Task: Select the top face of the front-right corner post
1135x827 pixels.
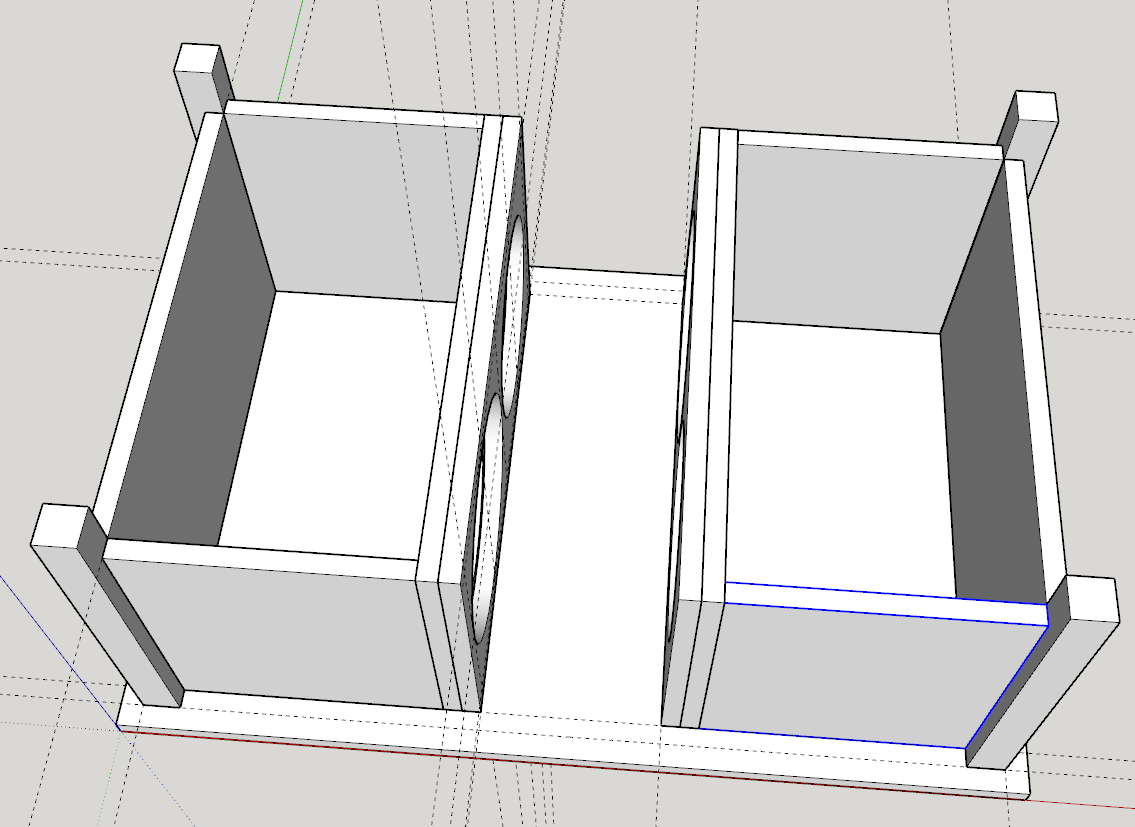Action: (1091, 600)
